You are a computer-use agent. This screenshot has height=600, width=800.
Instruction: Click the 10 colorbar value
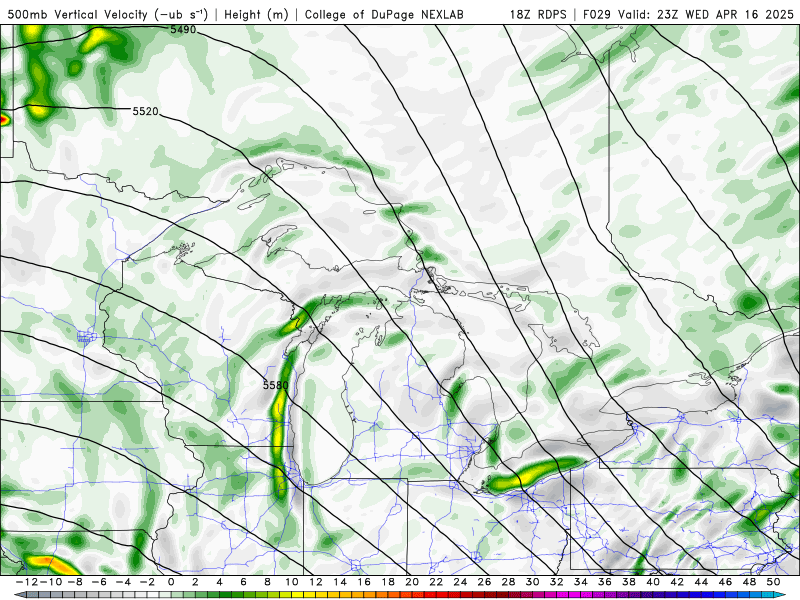[291, 582]
